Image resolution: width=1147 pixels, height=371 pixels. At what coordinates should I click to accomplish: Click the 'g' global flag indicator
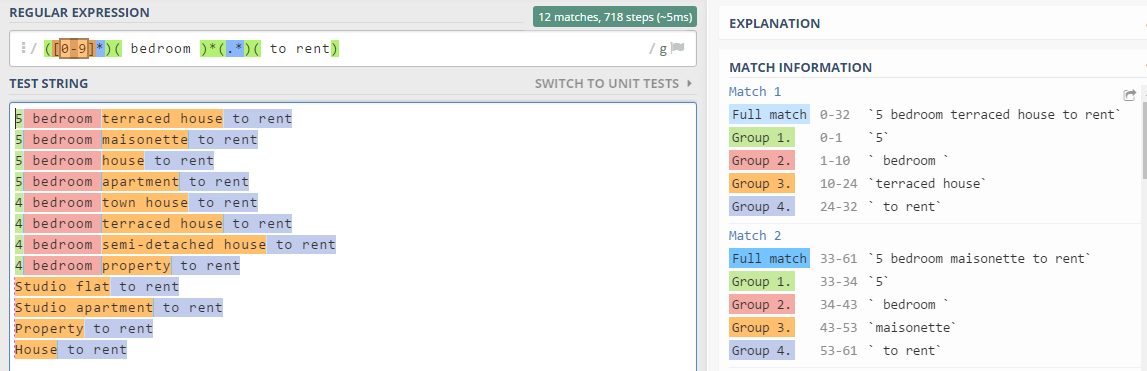click(663, 49)
